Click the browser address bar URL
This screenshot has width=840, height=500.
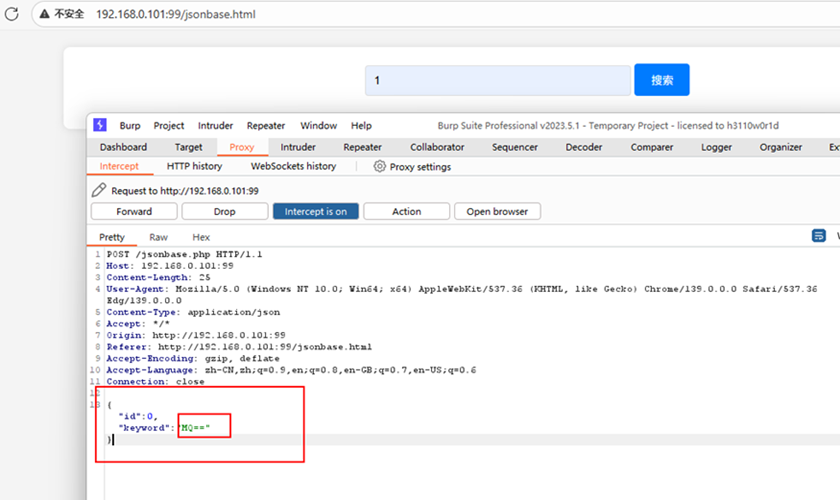point(176,14)
